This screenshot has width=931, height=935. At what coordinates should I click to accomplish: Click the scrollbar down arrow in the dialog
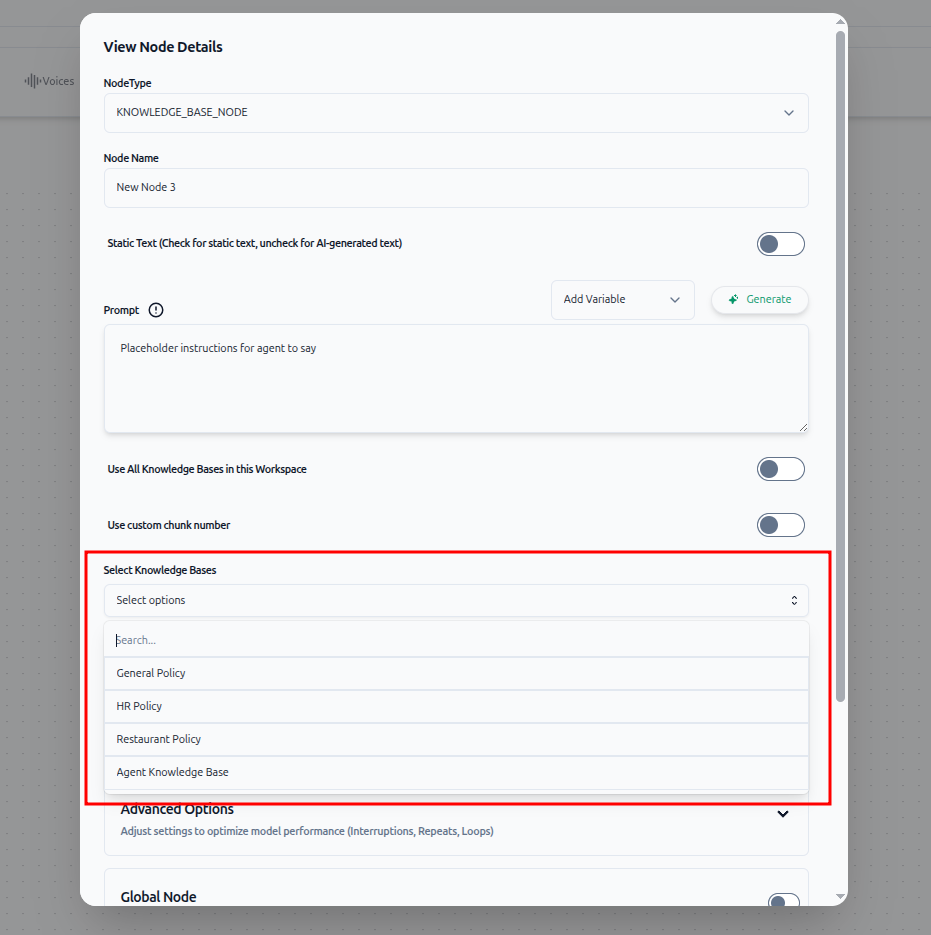click(x=840, y=896)
